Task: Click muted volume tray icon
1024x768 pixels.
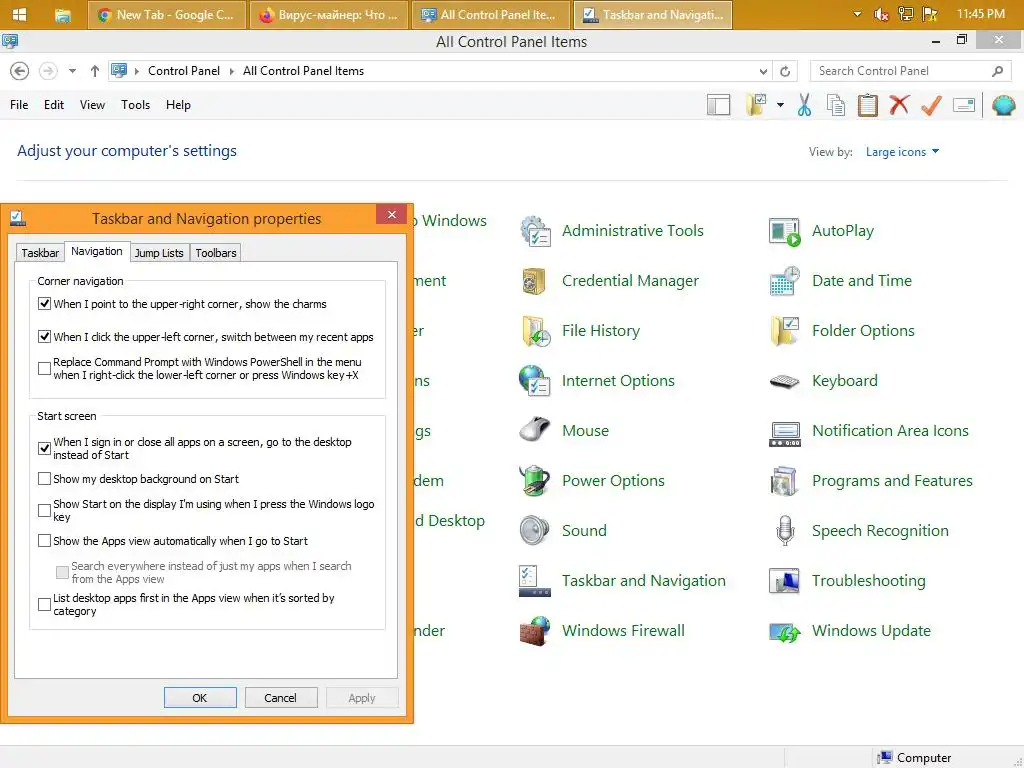Action: point(881,14)
